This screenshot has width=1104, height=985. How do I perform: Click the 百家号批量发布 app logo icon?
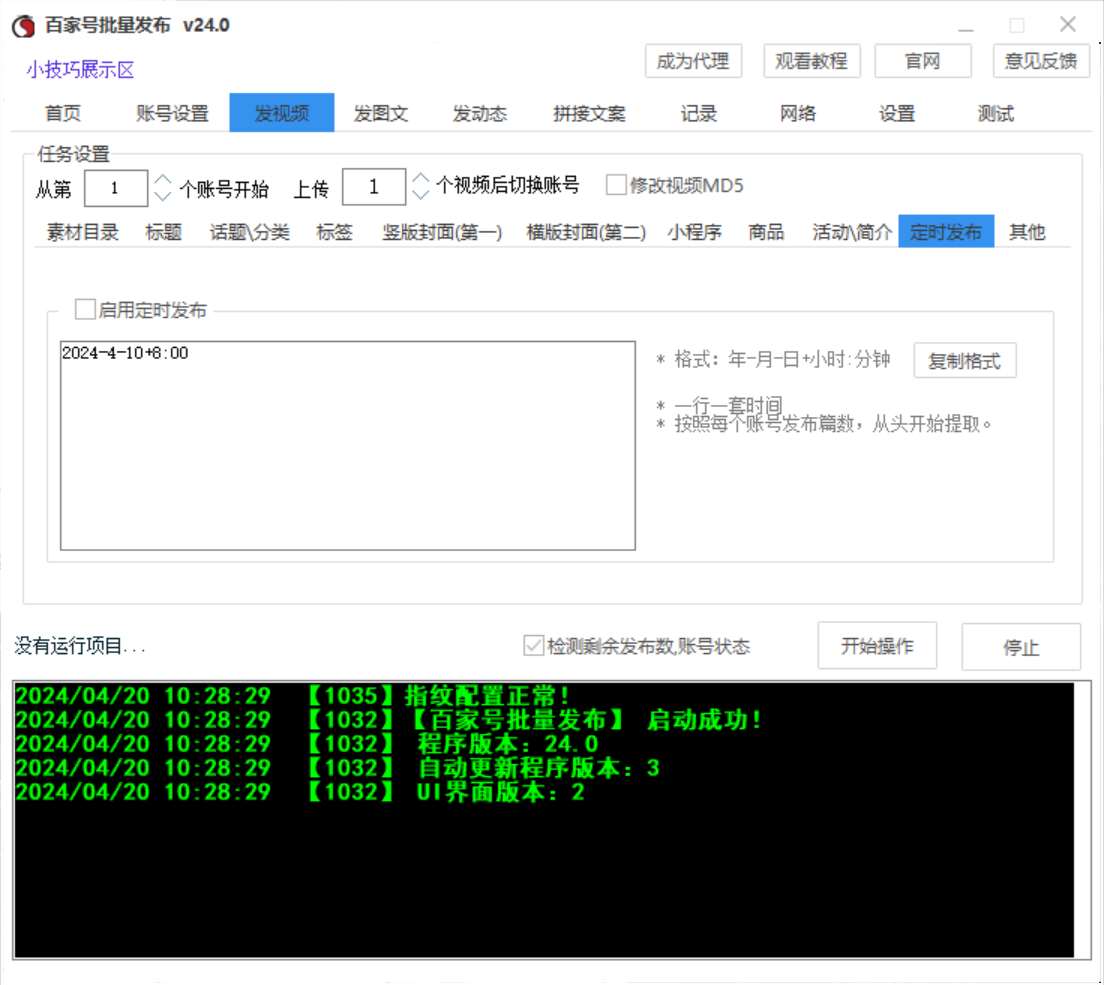[x=23, y=25]
